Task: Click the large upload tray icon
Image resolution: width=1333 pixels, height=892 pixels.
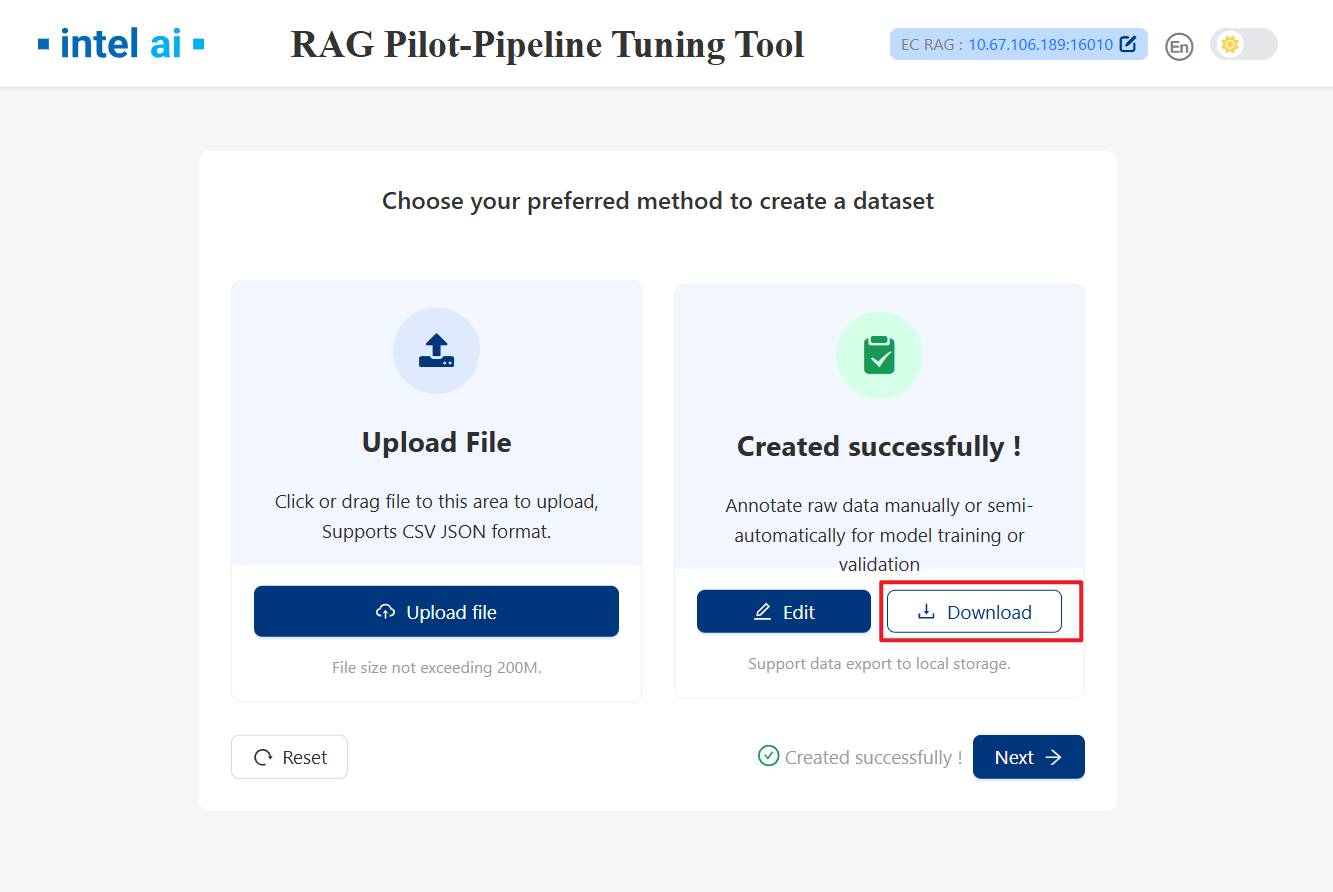Action: (x=436, y=350)
